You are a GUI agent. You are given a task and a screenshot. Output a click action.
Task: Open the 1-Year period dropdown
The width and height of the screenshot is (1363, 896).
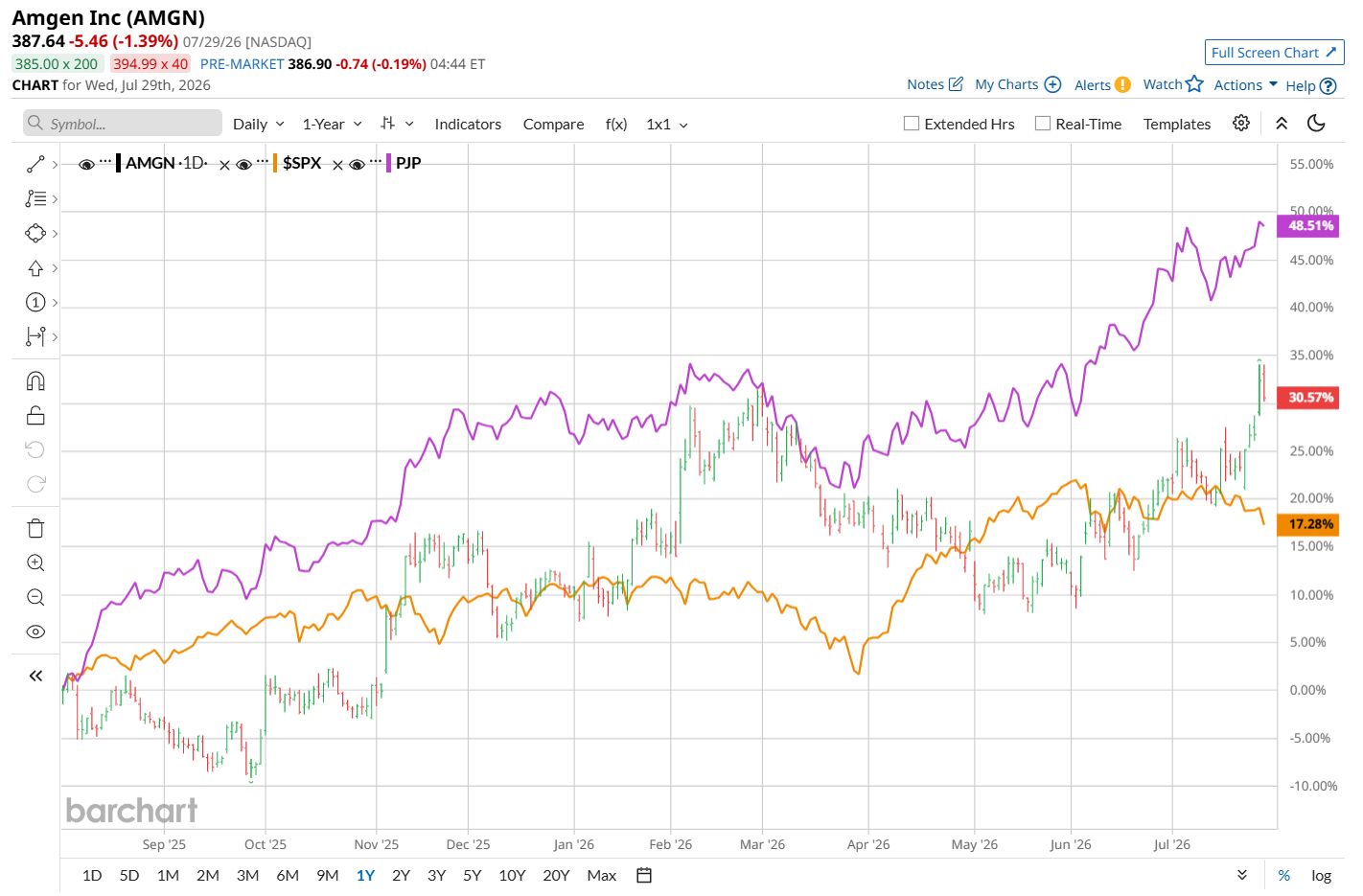pos(332,124)
